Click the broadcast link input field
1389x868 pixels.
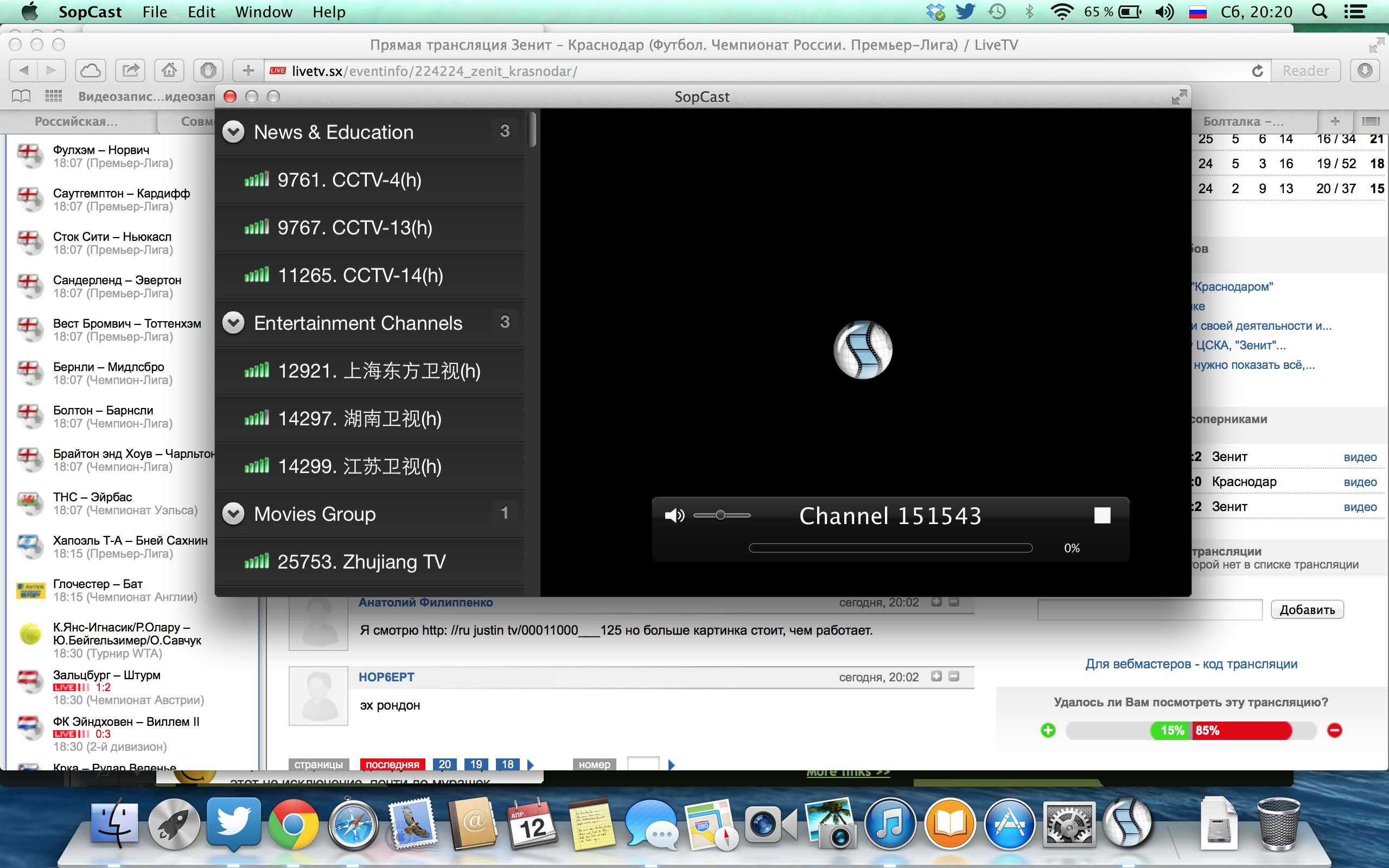(x=1150, y=610)
